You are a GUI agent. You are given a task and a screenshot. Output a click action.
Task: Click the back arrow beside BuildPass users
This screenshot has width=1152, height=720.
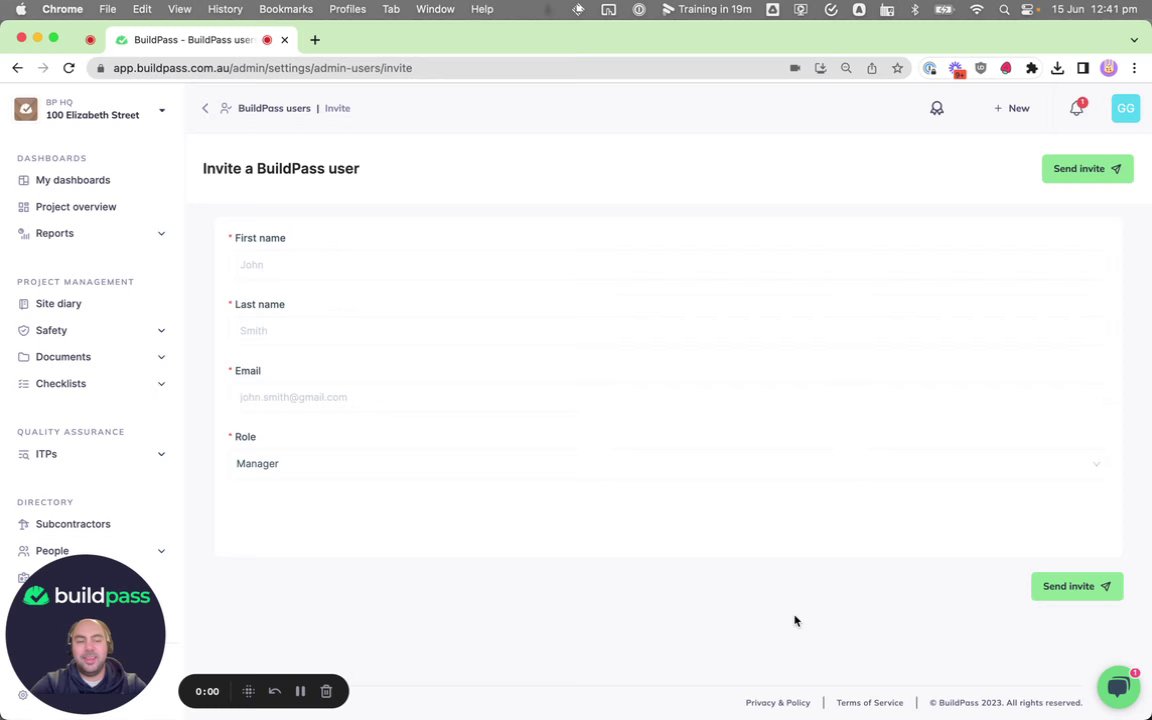click(x=205, y=108)
